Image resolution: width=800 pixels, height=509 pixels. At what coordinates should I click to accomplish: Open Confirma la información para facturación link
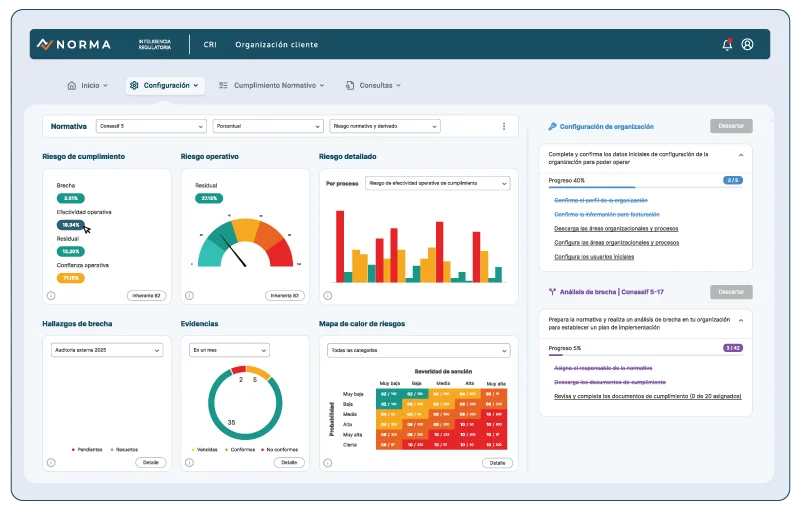[x=607, y=214]
